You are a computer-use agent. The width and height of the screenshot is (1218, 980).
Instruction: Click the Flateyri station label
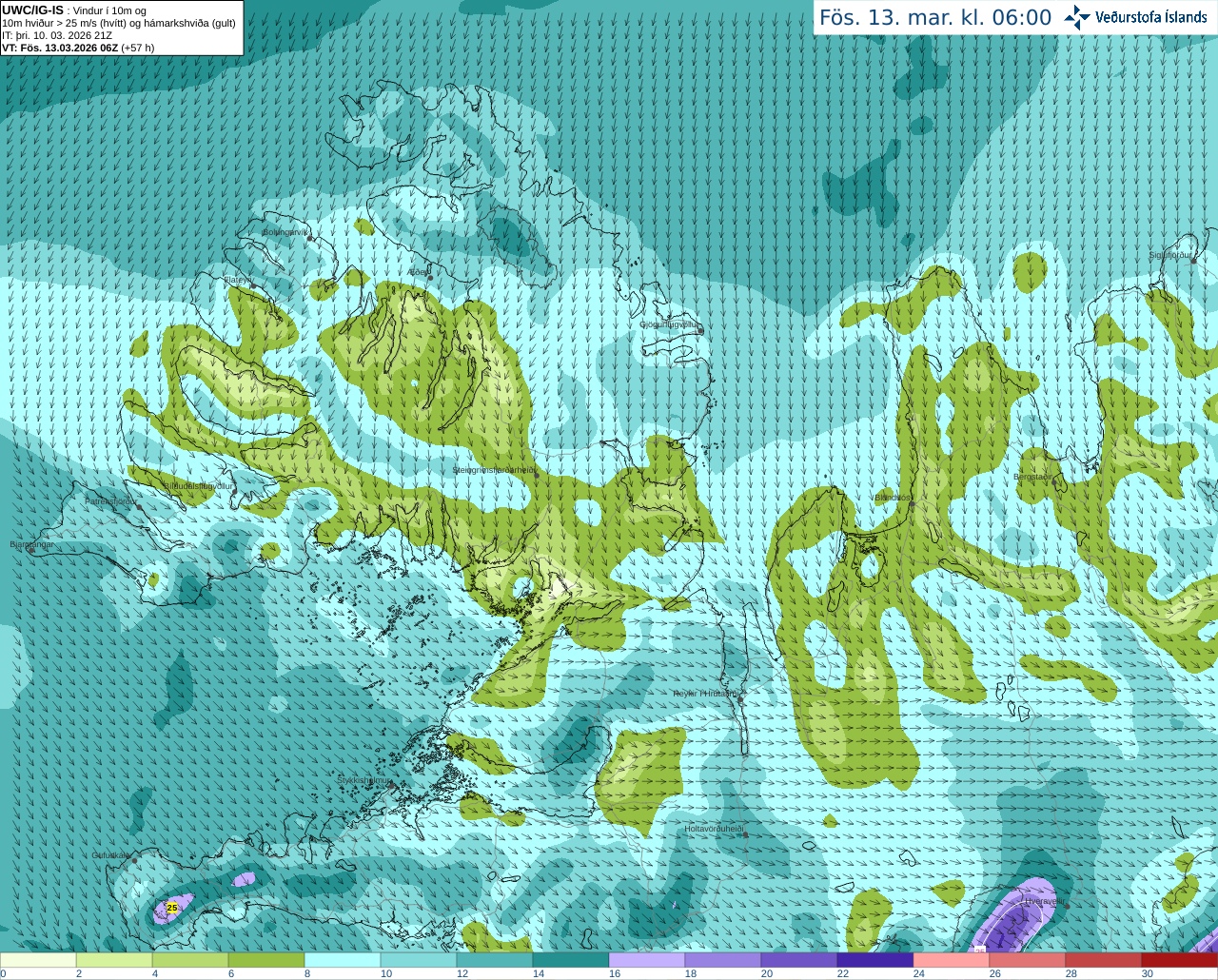coord(239,281)
